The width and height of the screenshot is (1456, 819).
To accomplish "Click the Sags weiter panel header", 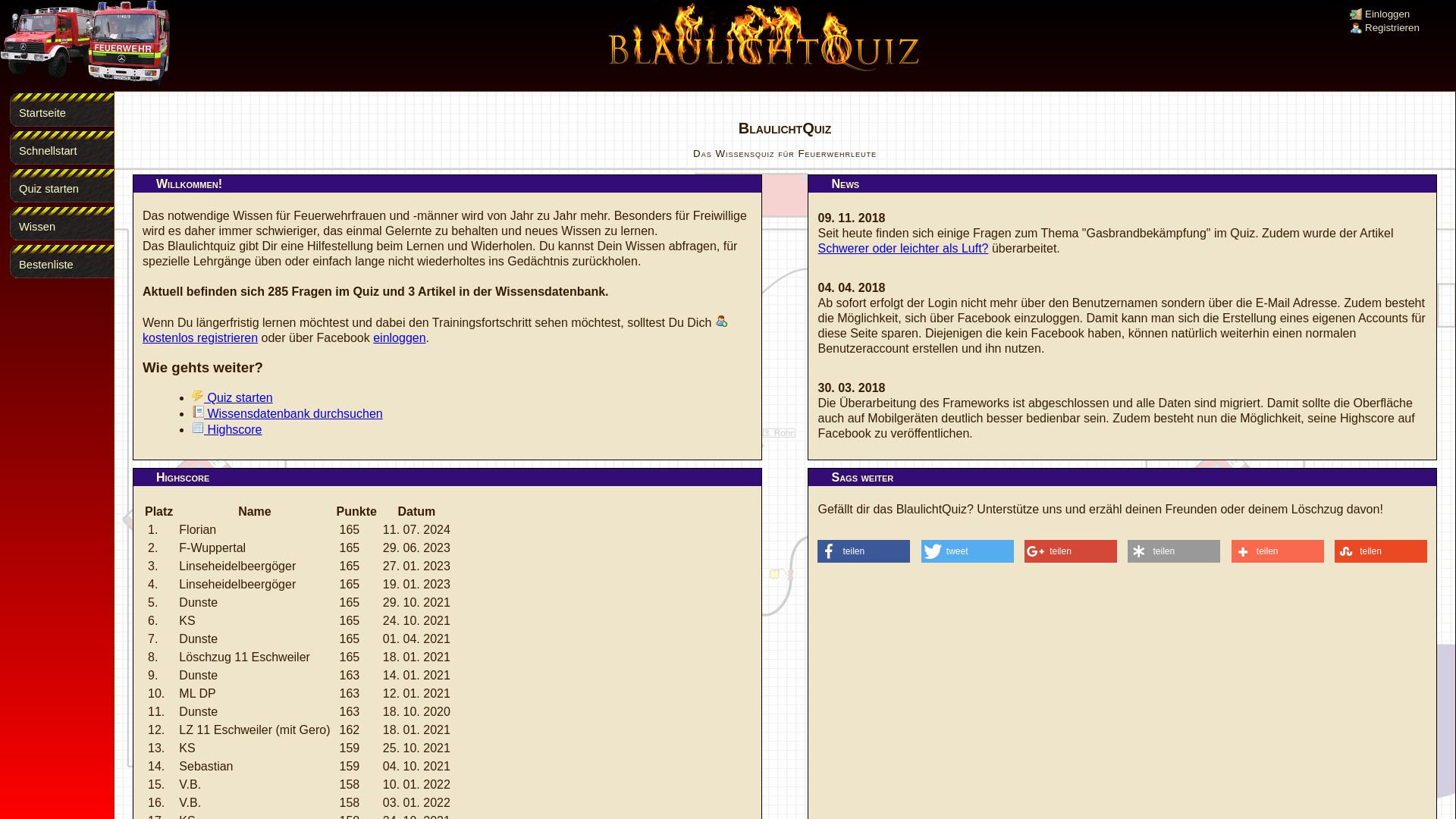I will coord(1122,478).
